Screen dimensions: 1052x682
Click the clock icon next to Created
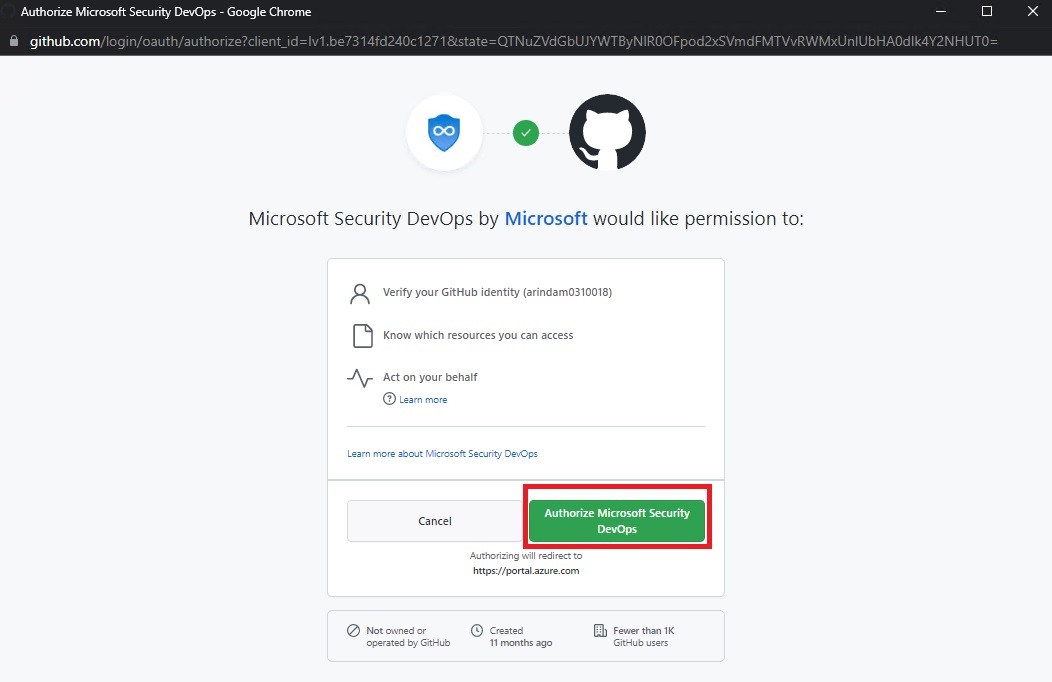[x=477, y=630]
